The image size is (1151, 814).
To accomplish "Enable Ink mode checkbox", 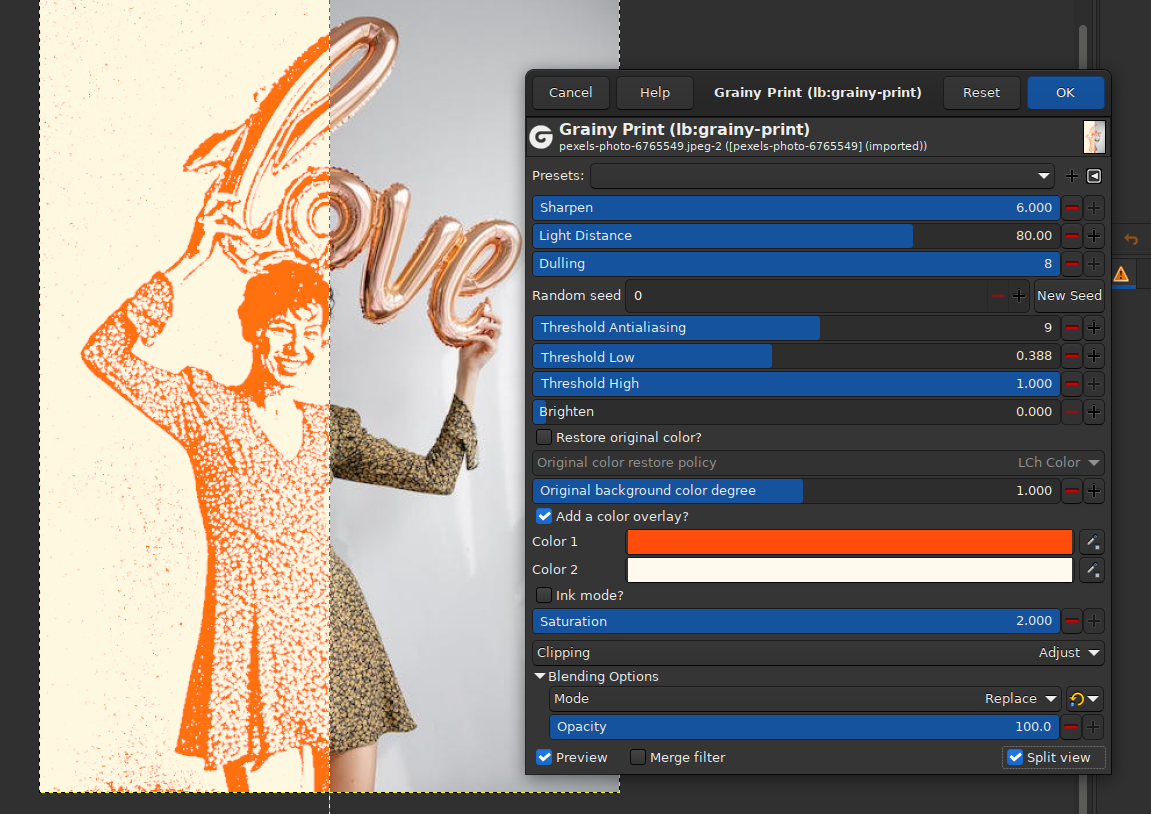I will (x=544, y=595).
